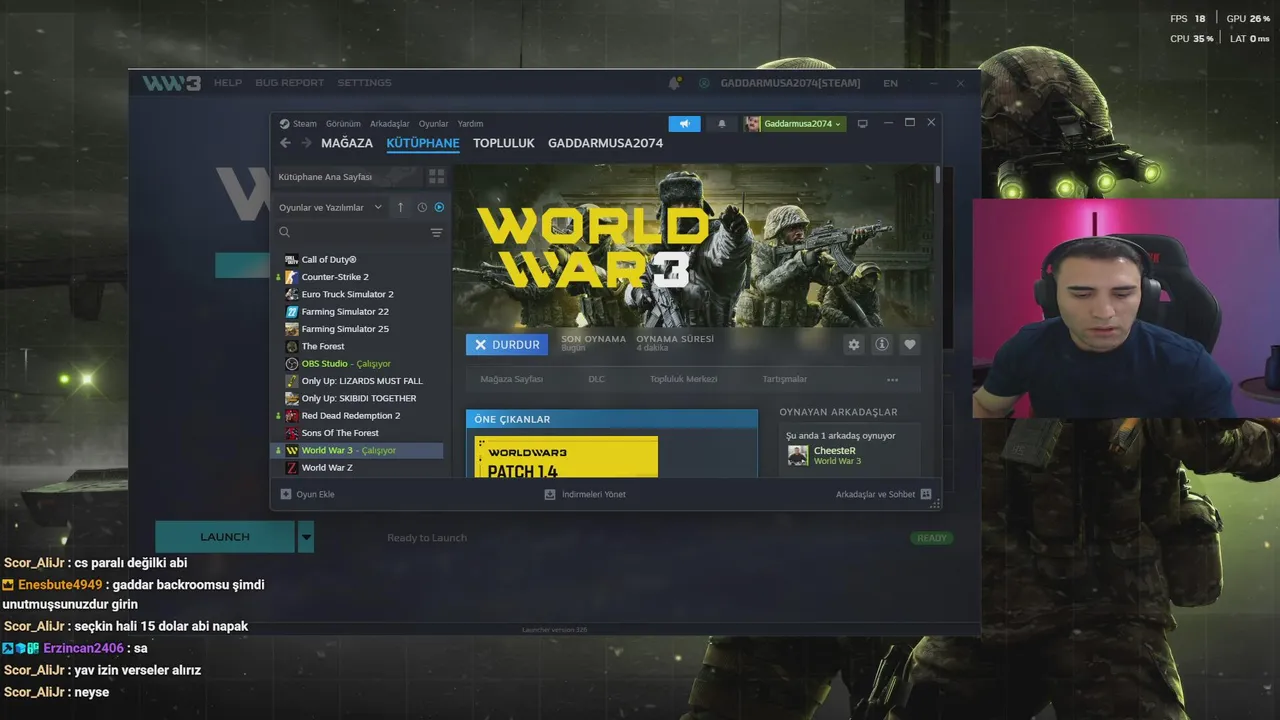
Task: Click the Counter-Strike 2 game icon
Action: click(291, 277)
